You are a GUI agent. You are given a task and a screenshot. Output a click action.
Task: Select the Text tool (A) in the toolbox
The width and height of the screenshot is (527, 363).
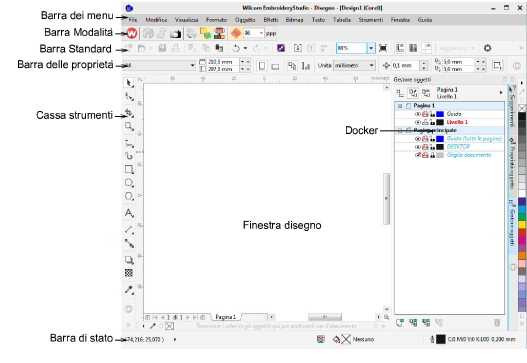(x=129, y=213)
